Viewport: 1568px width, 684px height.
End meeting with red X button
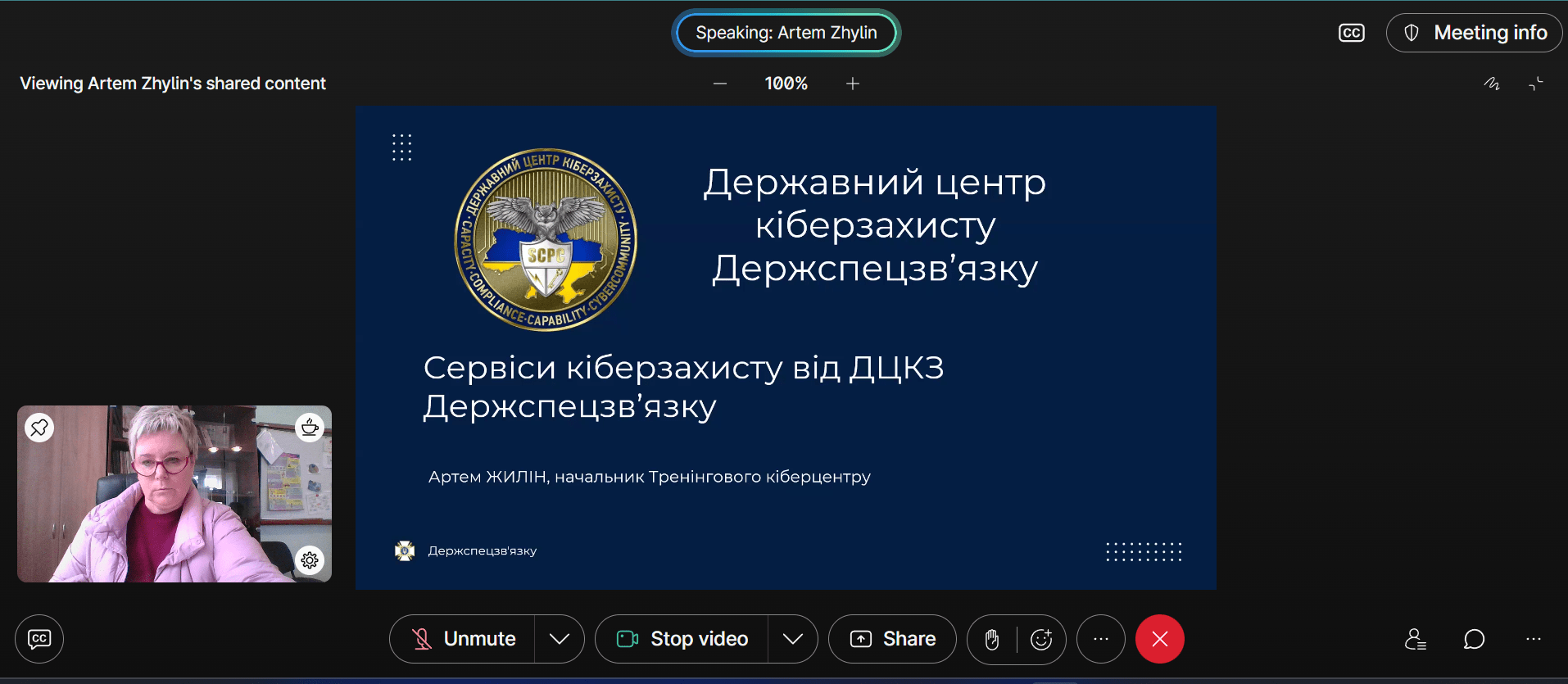click(1160, 639)
